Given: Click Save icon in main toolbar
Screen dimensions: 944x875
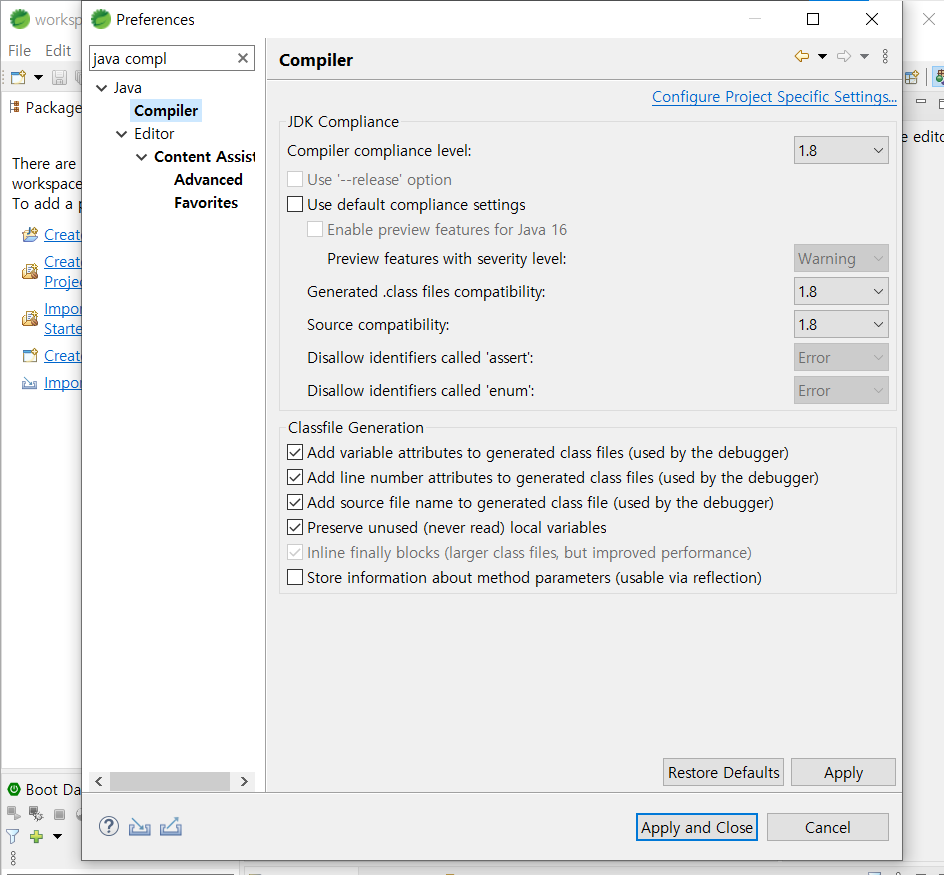Looking at the screenshot, I should [x=59, y=77].
